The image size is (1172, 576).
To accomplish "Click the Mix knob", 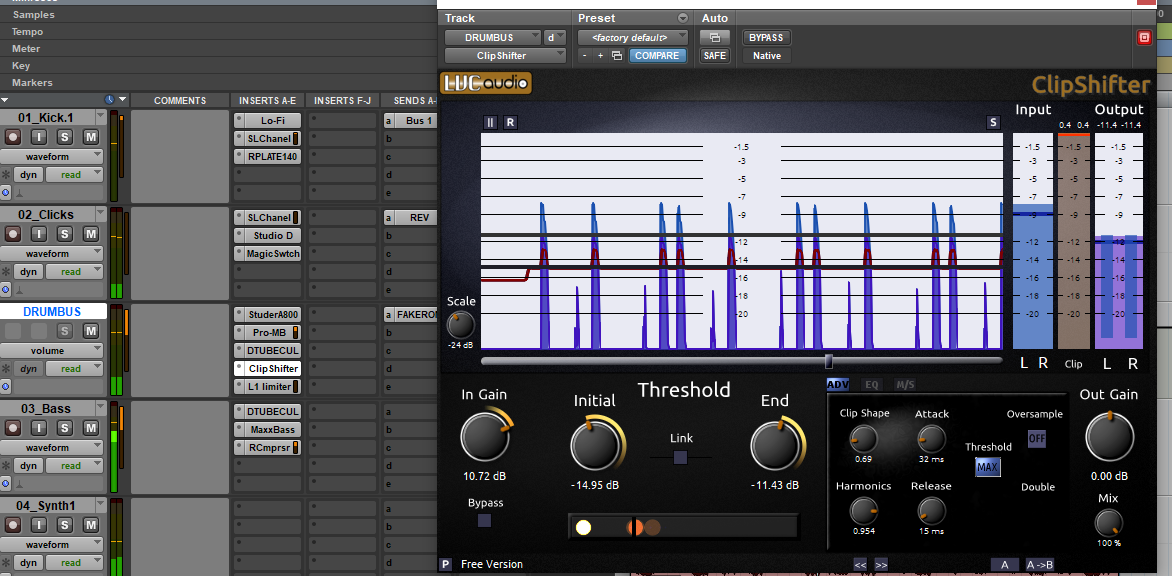I will click(1108, 523).
